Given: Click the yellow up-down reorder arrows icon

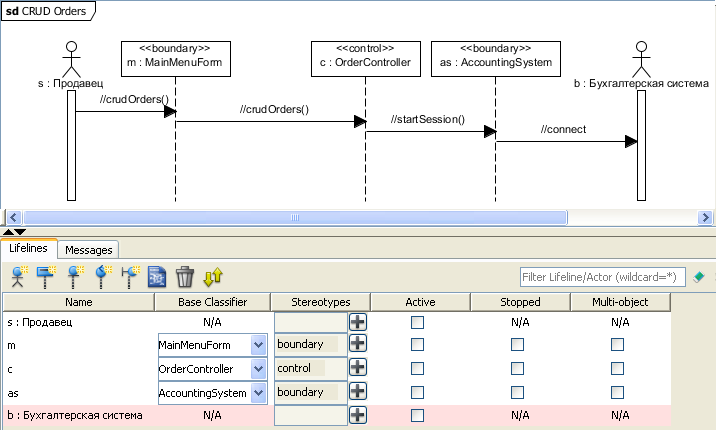Looking at the screenshot, I should click(x=213, y=277).
